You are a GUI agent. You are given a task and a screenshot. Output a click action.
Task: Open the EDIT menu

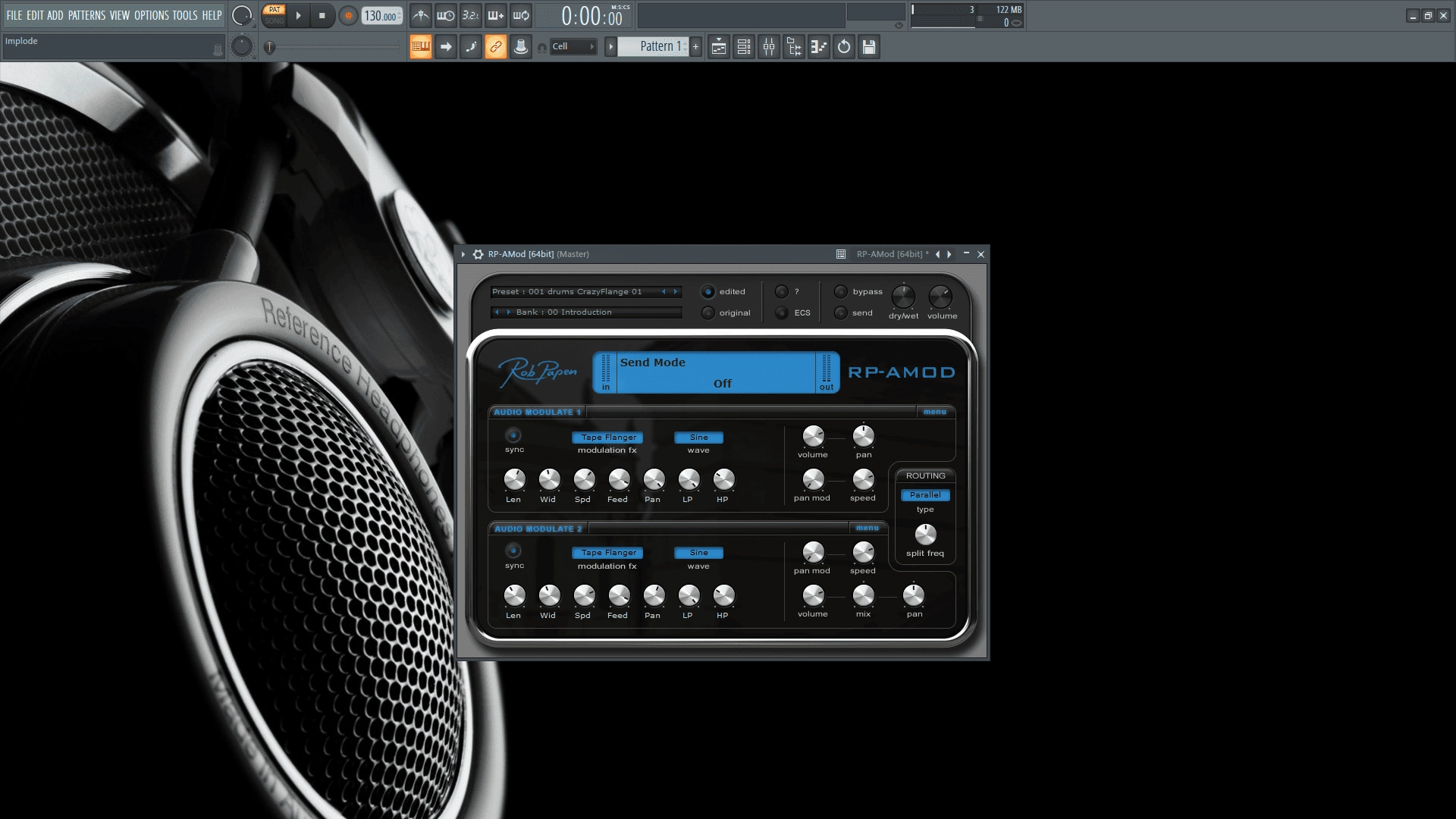pyautogui.click(x=35, y=15)
